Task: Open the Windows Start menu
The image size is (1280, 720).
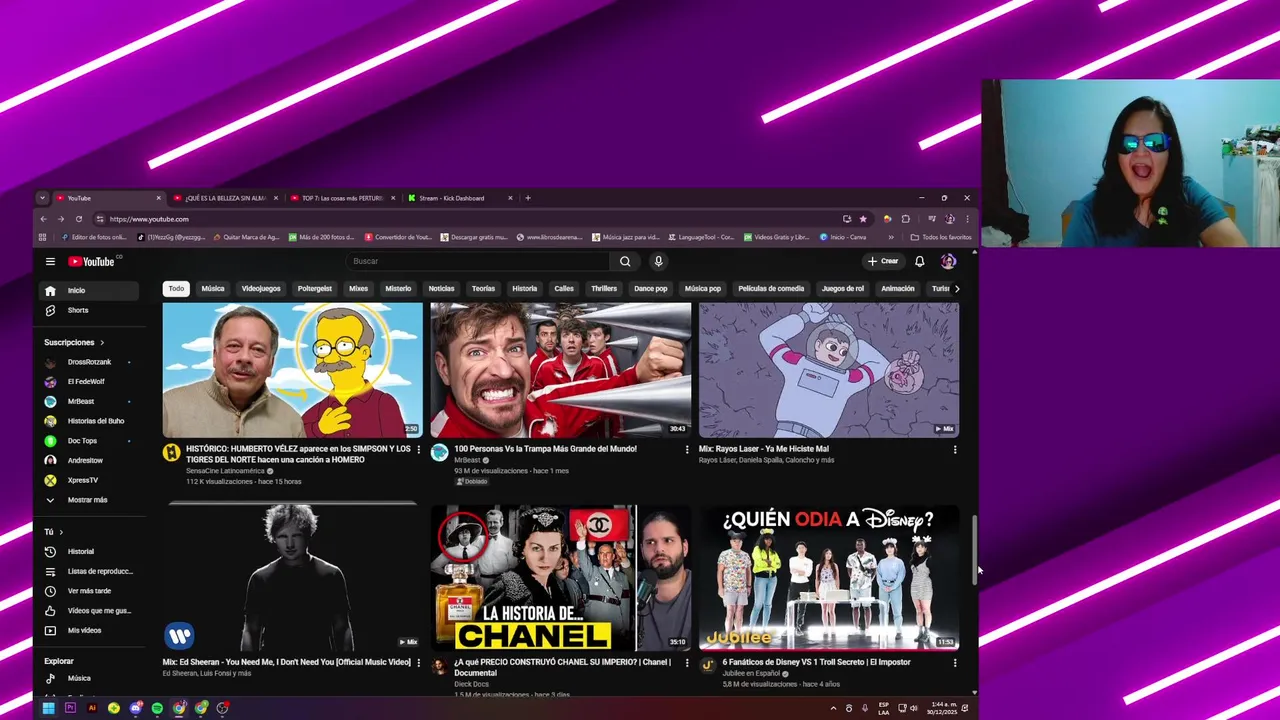Action: (x=48, y=708)
